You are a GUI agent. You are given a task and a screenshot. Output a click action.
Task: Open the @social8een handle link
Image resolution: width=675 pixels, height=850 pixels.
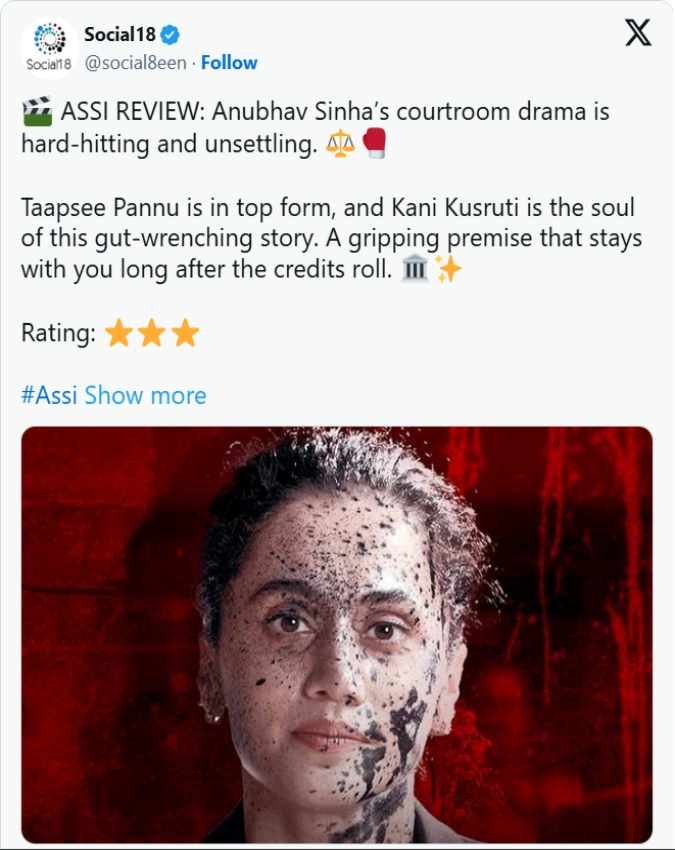click(x=136, y=63)
